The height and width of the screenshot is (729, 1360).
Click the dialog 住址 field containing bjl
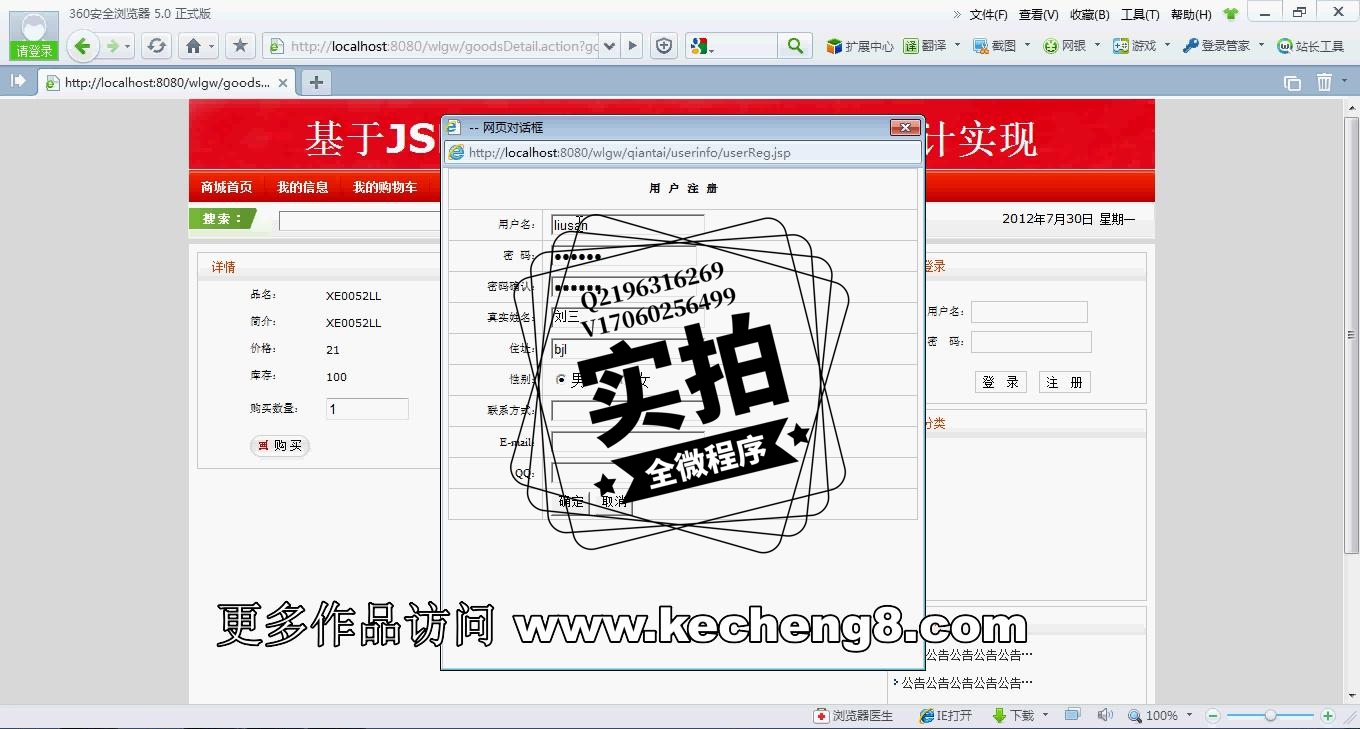click(628, 349)
